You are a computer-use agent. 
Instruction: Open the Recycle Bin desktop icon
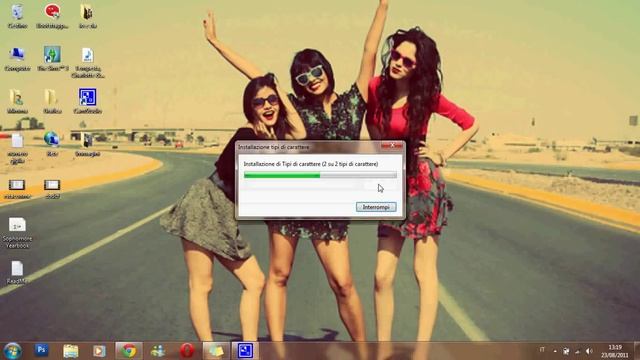17,16
